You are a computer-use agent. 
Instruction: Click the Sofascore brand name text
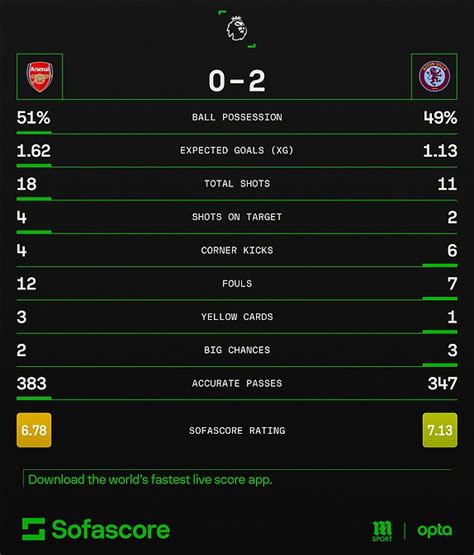[111, 530]
